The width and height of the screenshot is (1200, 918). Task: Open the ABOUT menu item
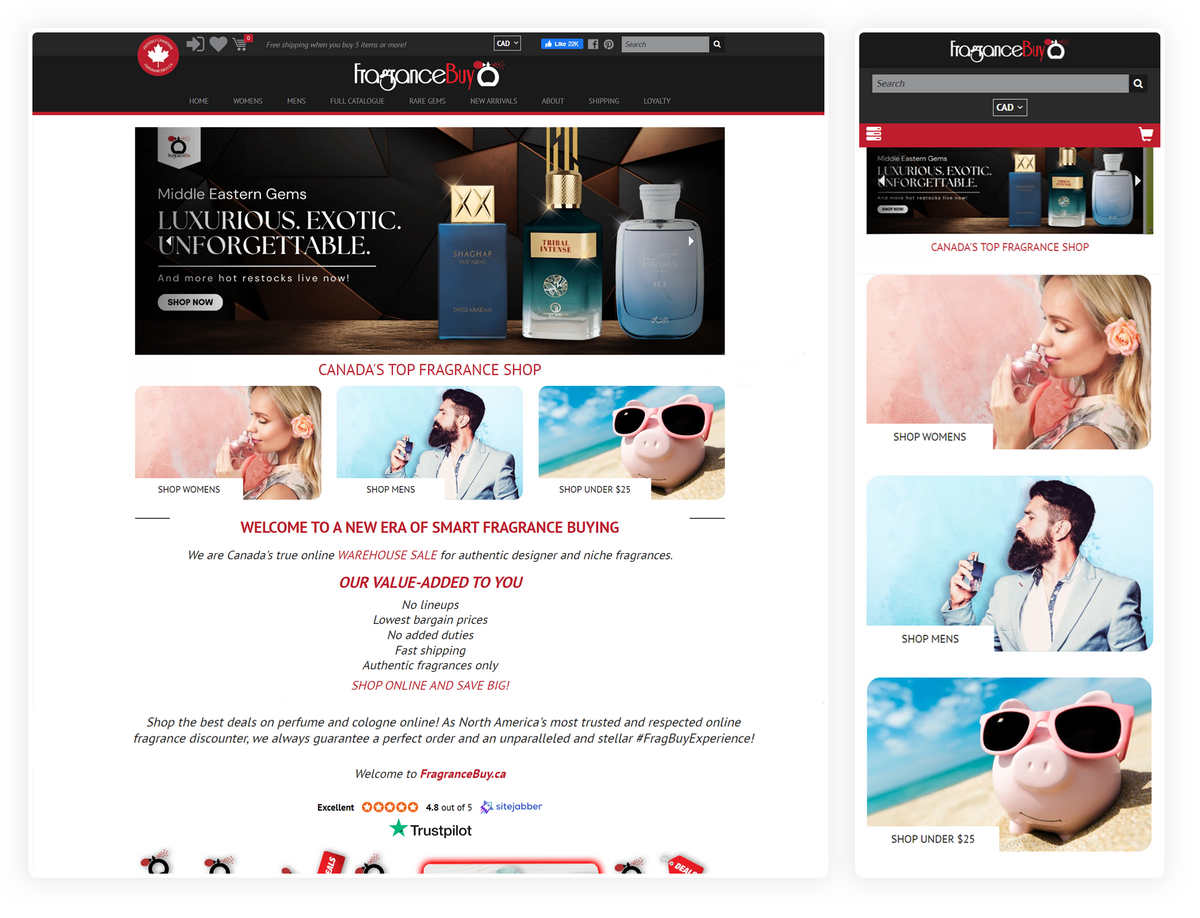click(x=553, y=101)
